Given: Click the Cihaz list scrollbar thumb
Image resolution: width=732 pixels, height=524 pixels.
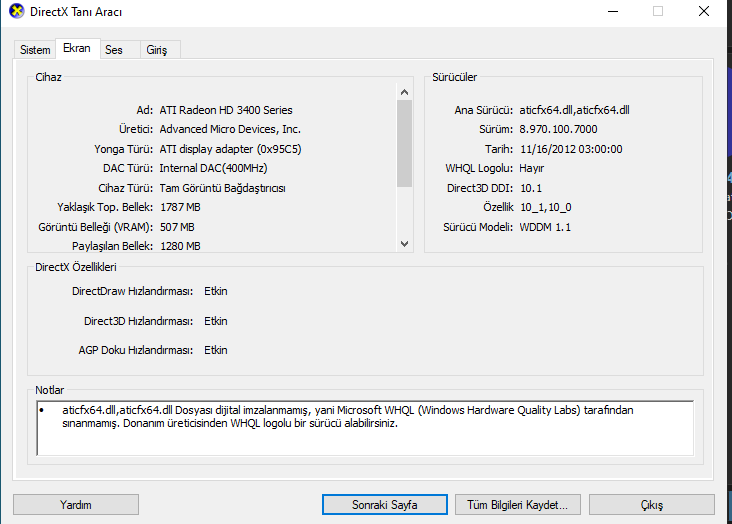Looking at the screenshot, I should [x=404, y=143].
